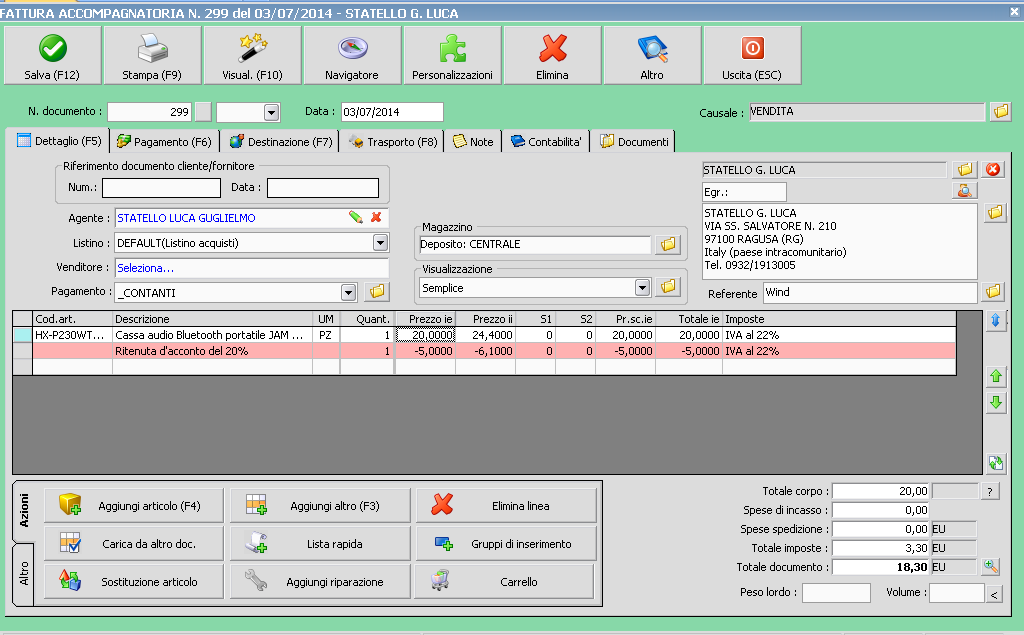
Task: Open the Referente folder icon
Action: click(993, 291)
